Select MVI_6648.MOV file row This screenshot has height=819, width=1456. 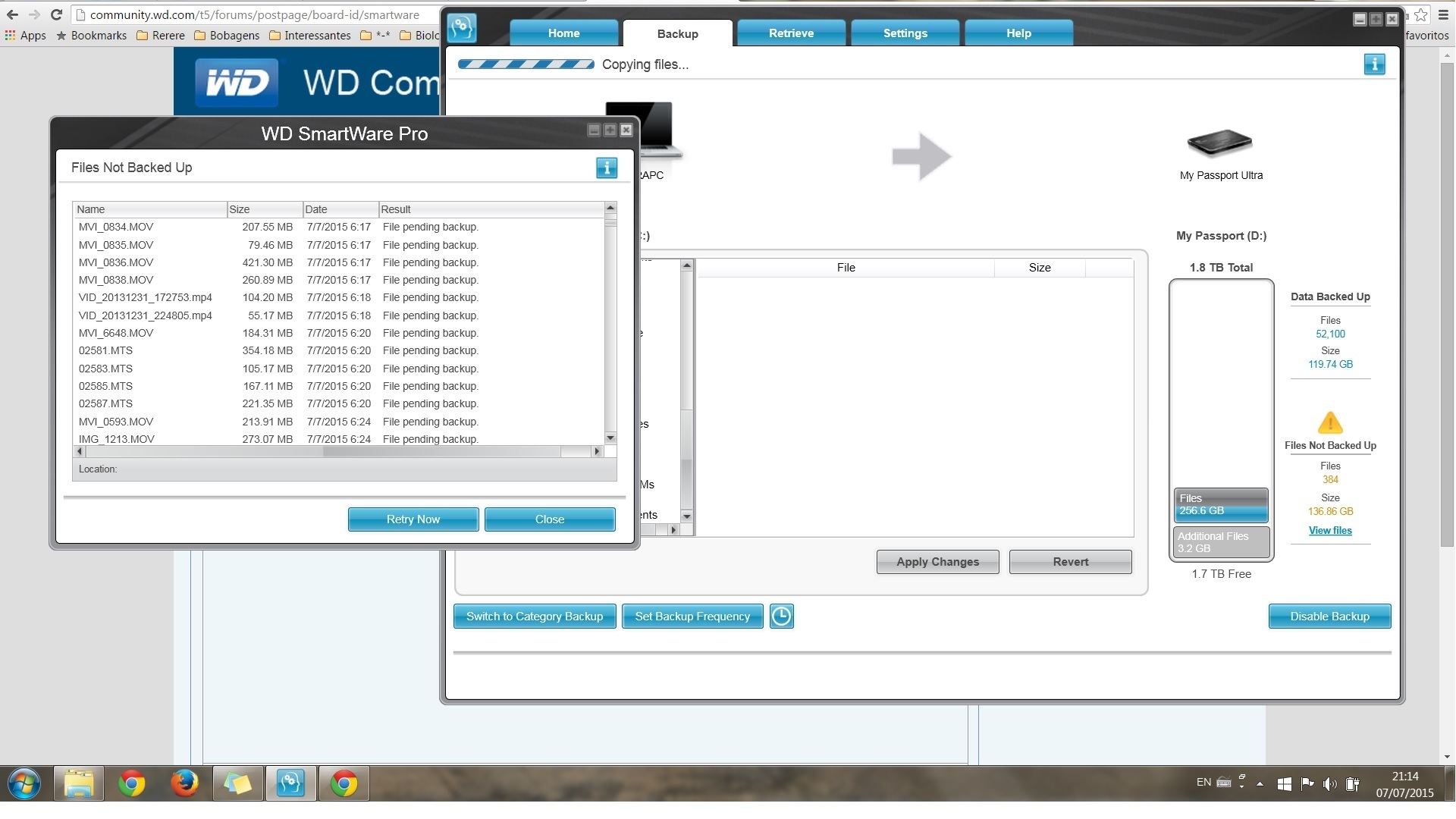click(339, 333)
